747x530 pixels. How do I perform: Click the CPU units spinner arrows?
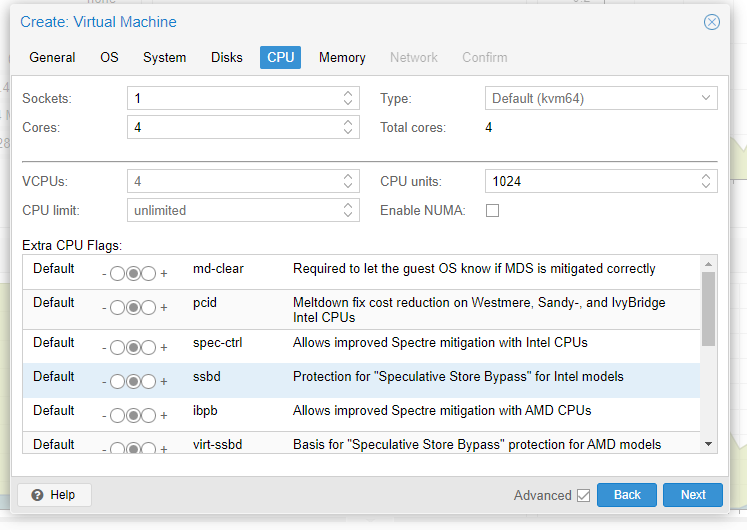[x=707, y=182]
